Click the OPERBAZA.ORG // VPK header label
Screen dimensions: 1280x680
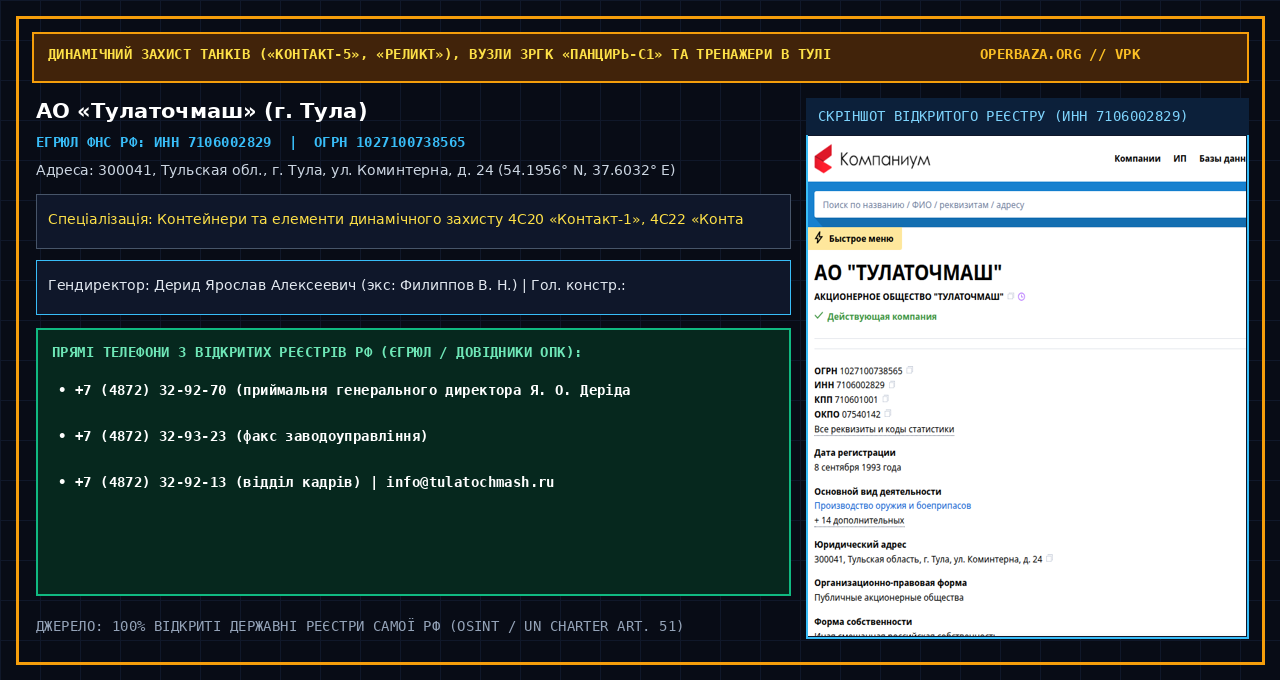pos(1060,54)
